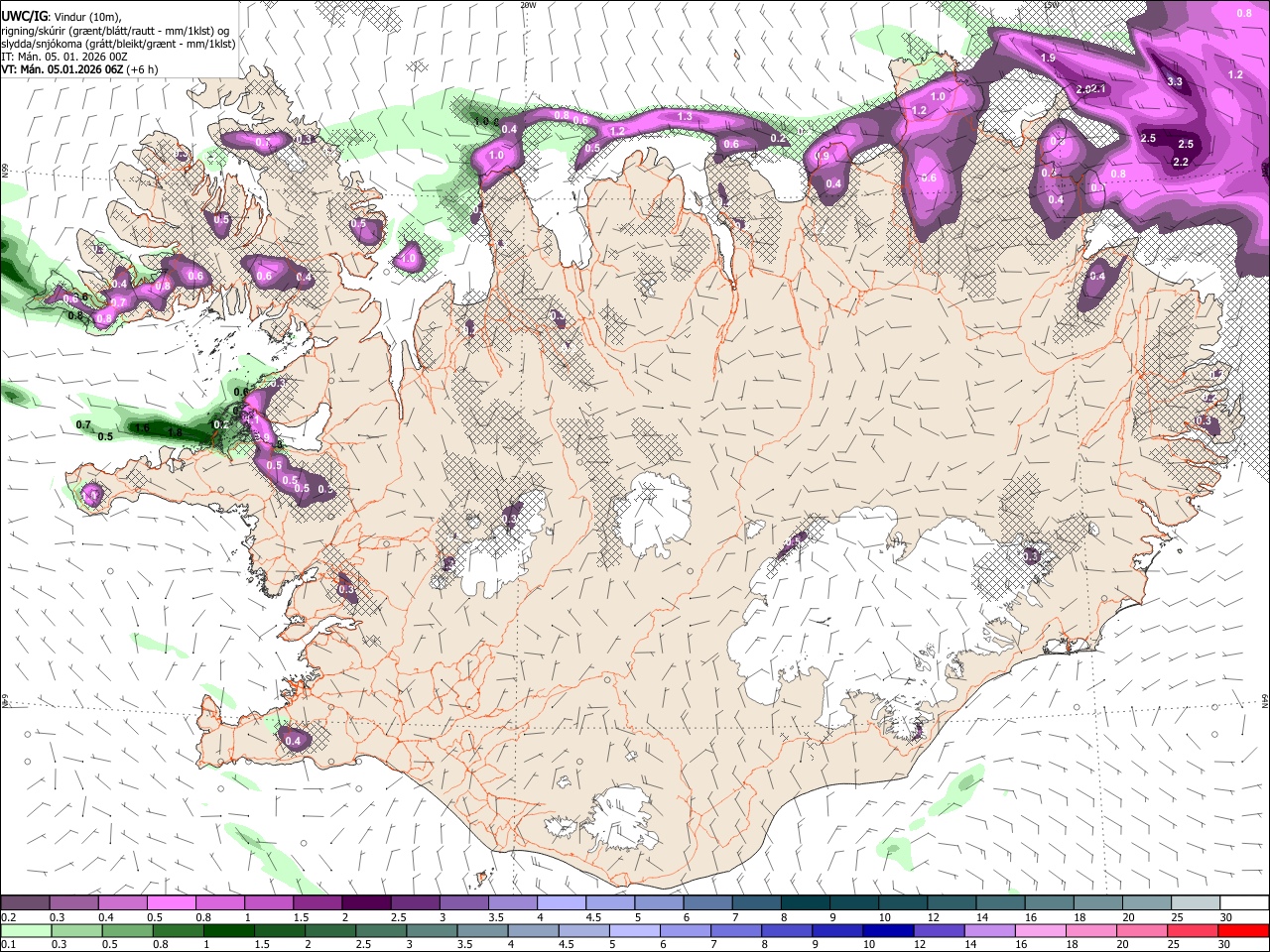Viewport: 1270px width, 952px height.
Task: Click the 20W longitude label at the top edge
Action: (x=528, y=5)
